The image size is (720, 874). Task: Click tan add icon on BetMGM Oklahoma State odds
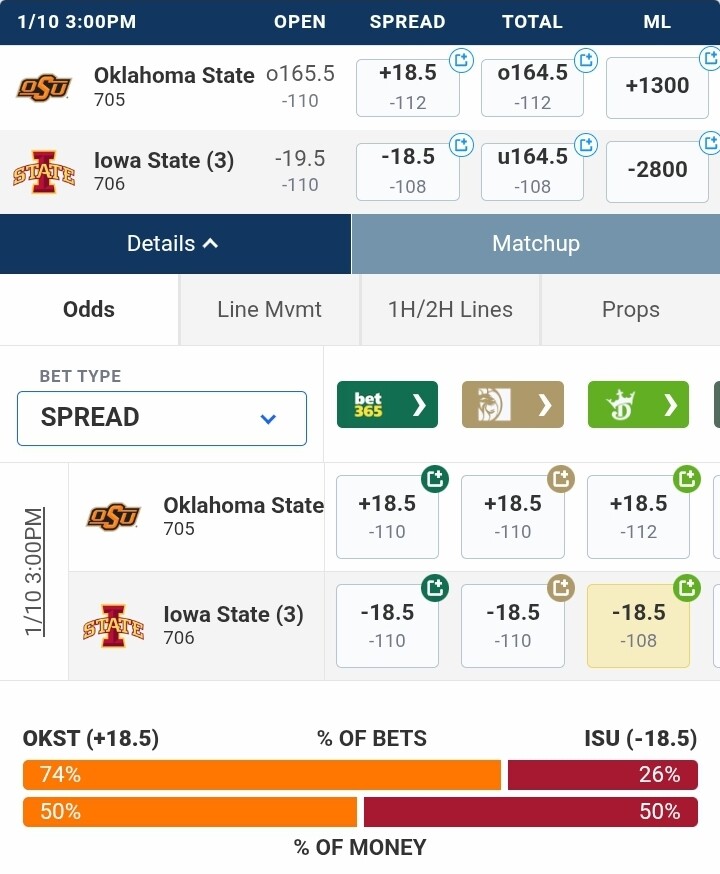(560, 479)
